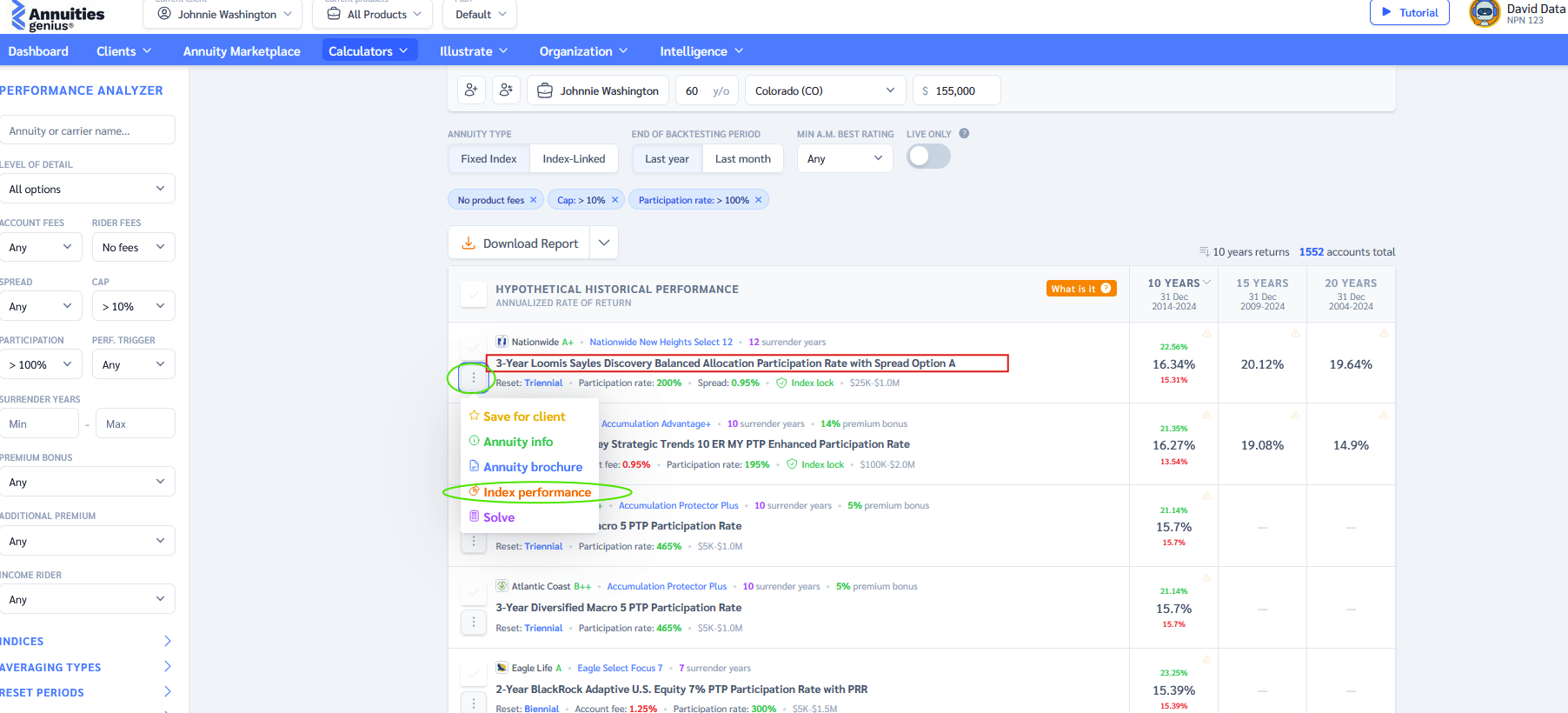1568x713 pixels.
Task: Toggle the Live Only switch
Action: coord(928,157)
